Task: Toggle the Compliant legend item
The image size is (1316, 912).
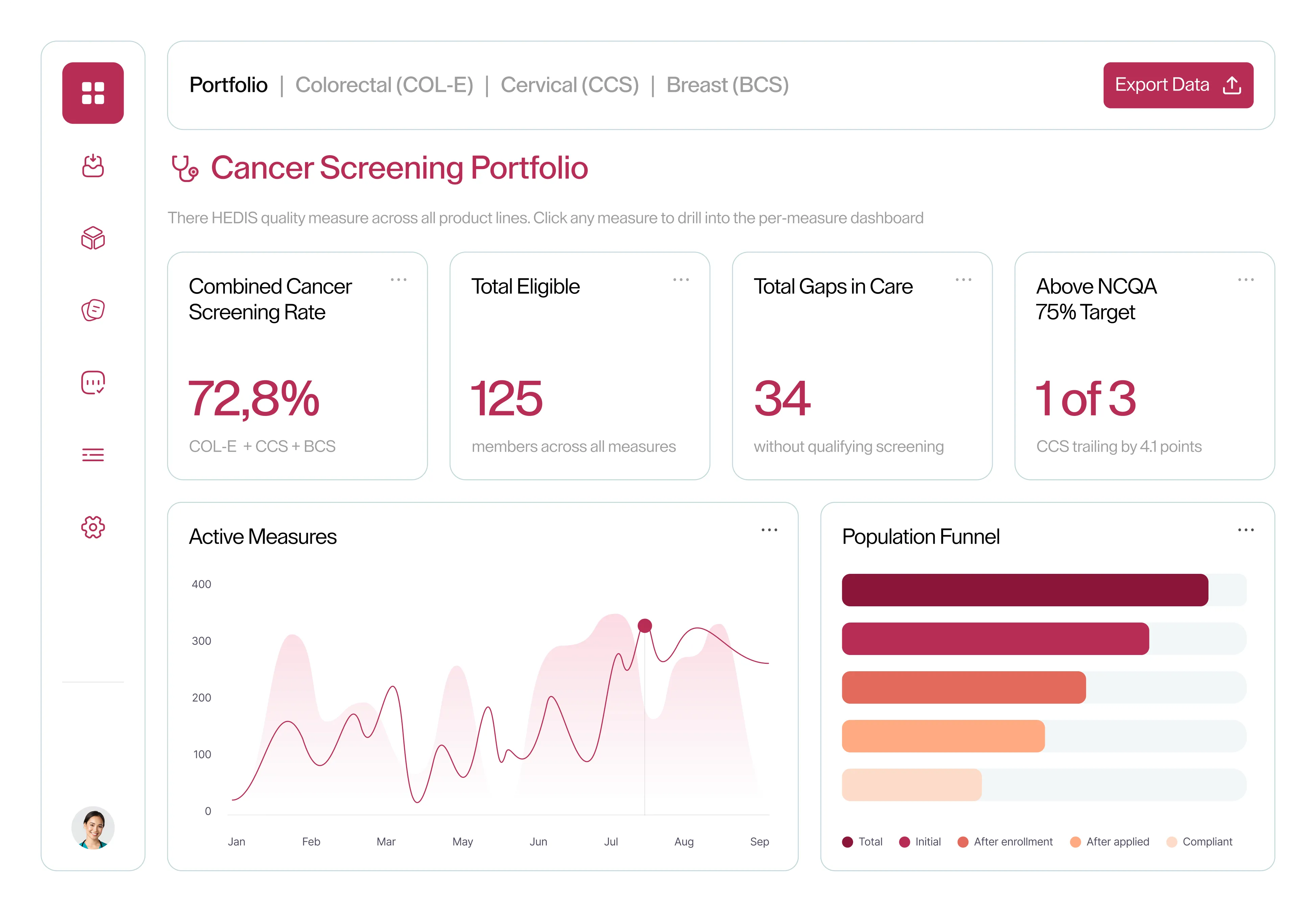Action: pyautogui.click(x=1199, y=842)
